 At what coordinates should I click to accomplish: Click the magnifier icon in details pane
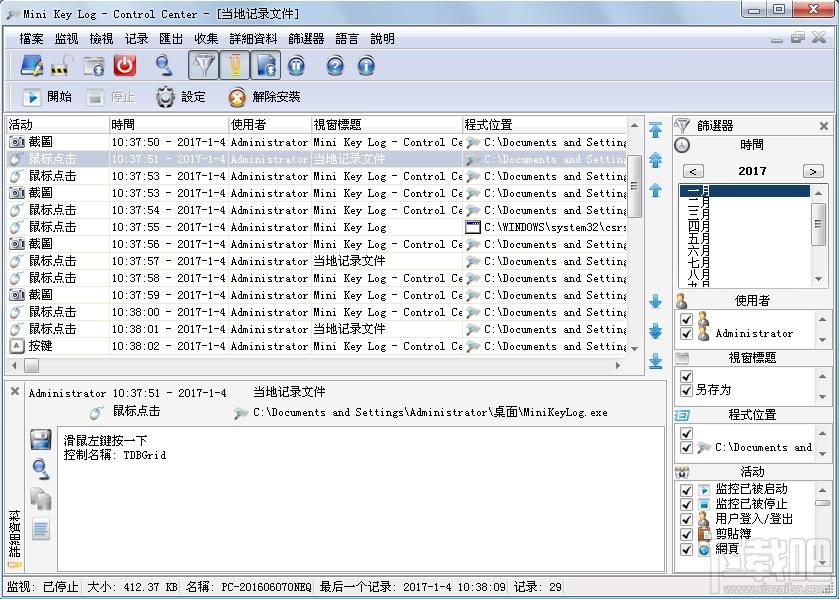(41, 469)
